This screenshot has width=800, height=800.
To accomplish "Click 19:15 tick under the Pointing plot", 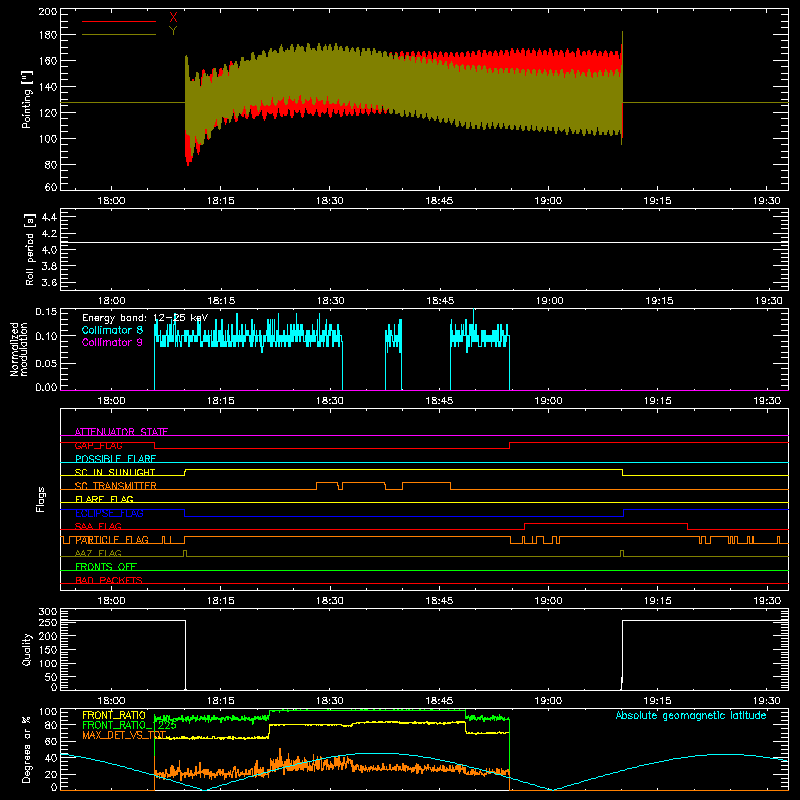I will click(658, 201).
